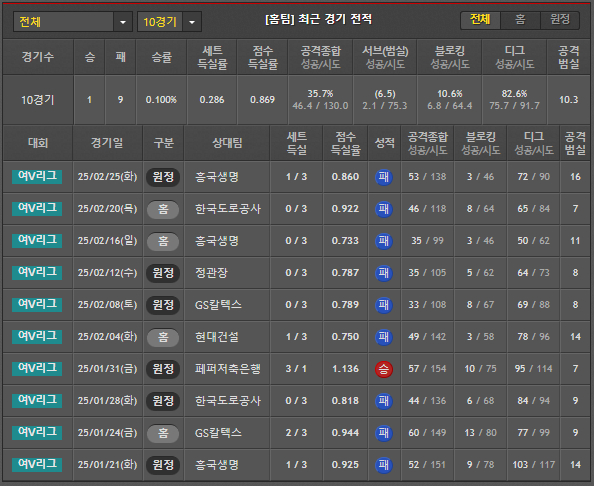Switch to the 홈 tab
Viewport: 594px width, 486px height.
520,19
